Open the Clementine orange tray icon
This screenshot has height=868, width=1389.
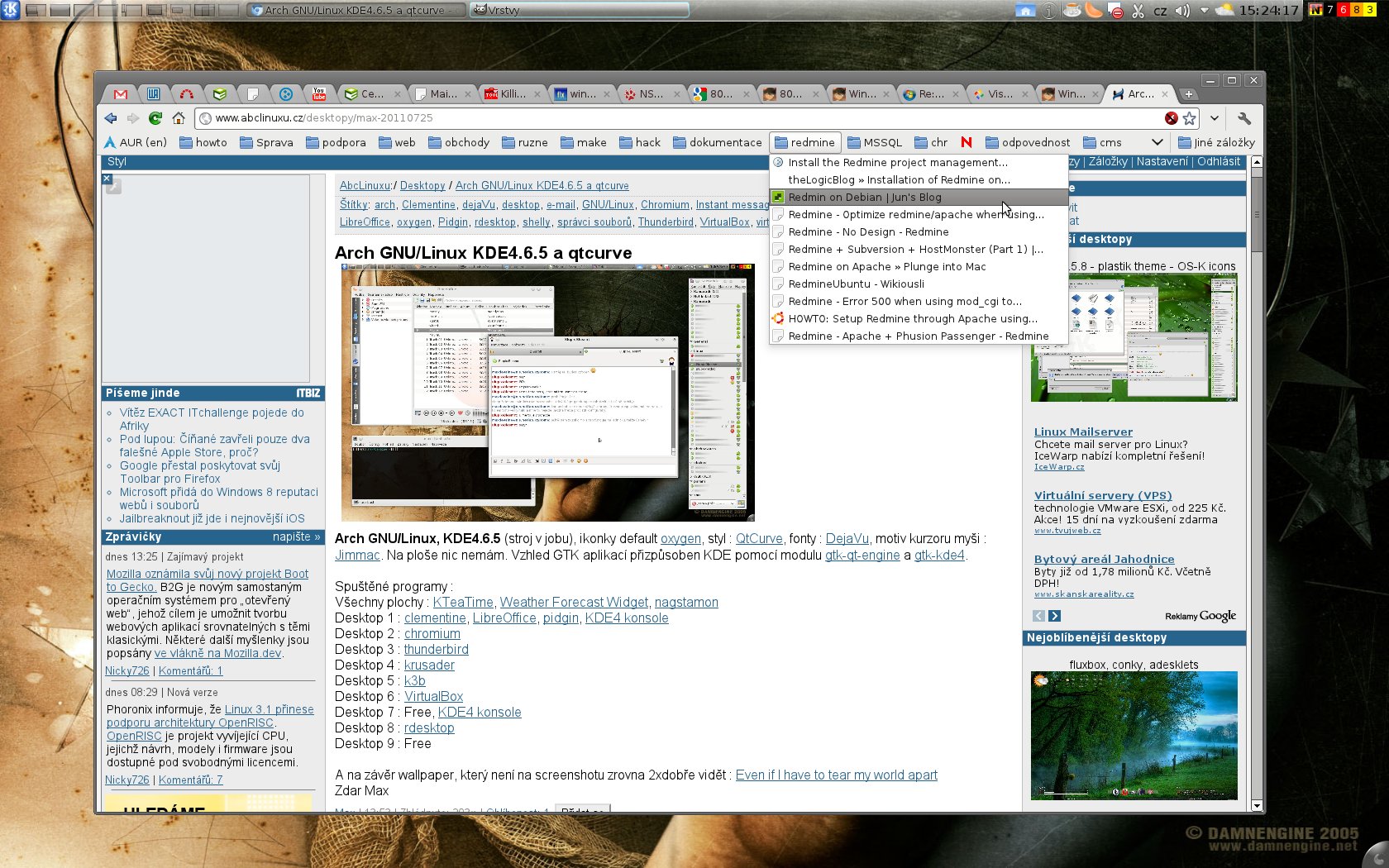(x=1093, y=10)
